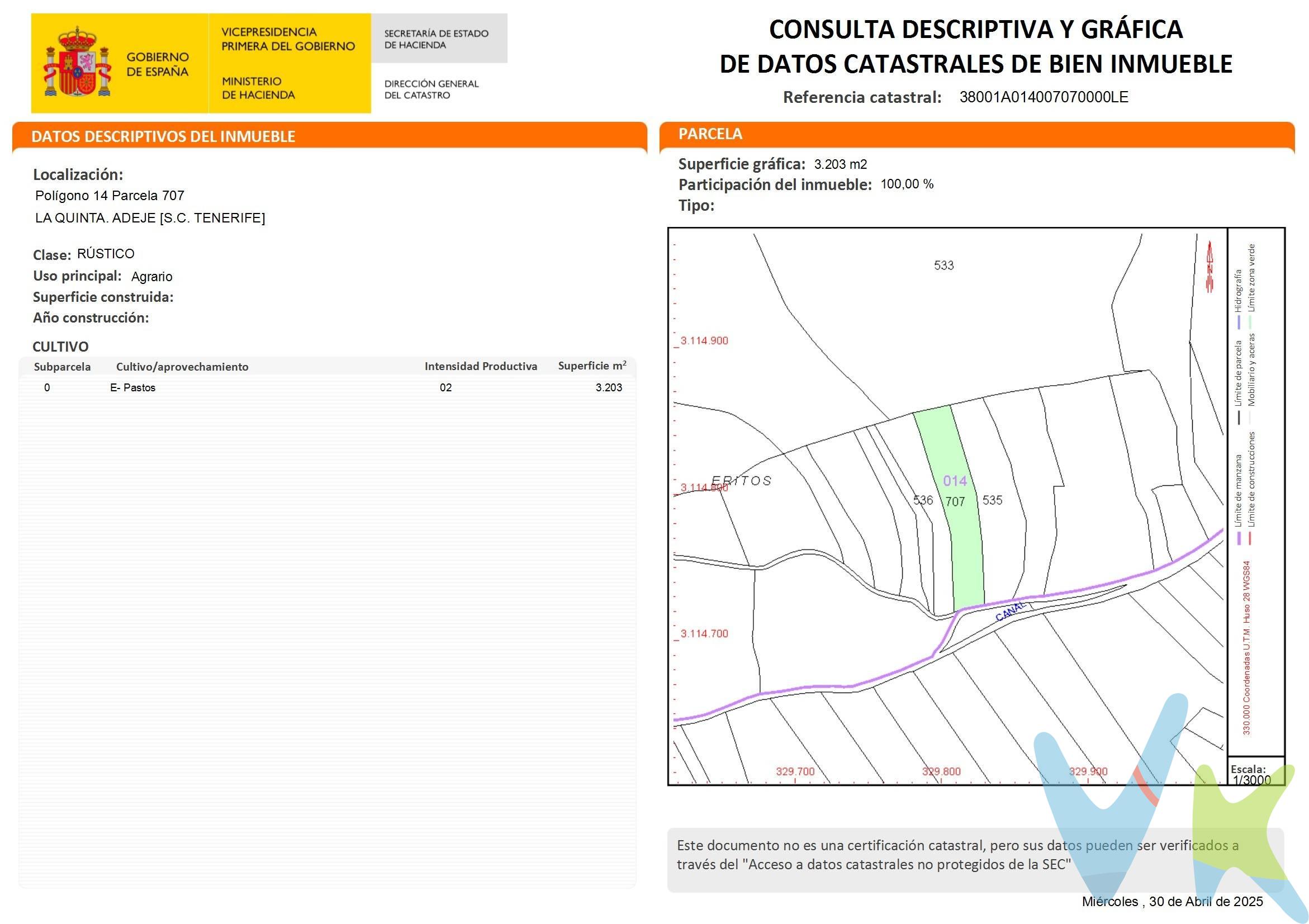The height and width of the screenshot is (924, 1309).
Task: Click the 'Polígono 14 Parcela 707' text
Action: (110, 196)
